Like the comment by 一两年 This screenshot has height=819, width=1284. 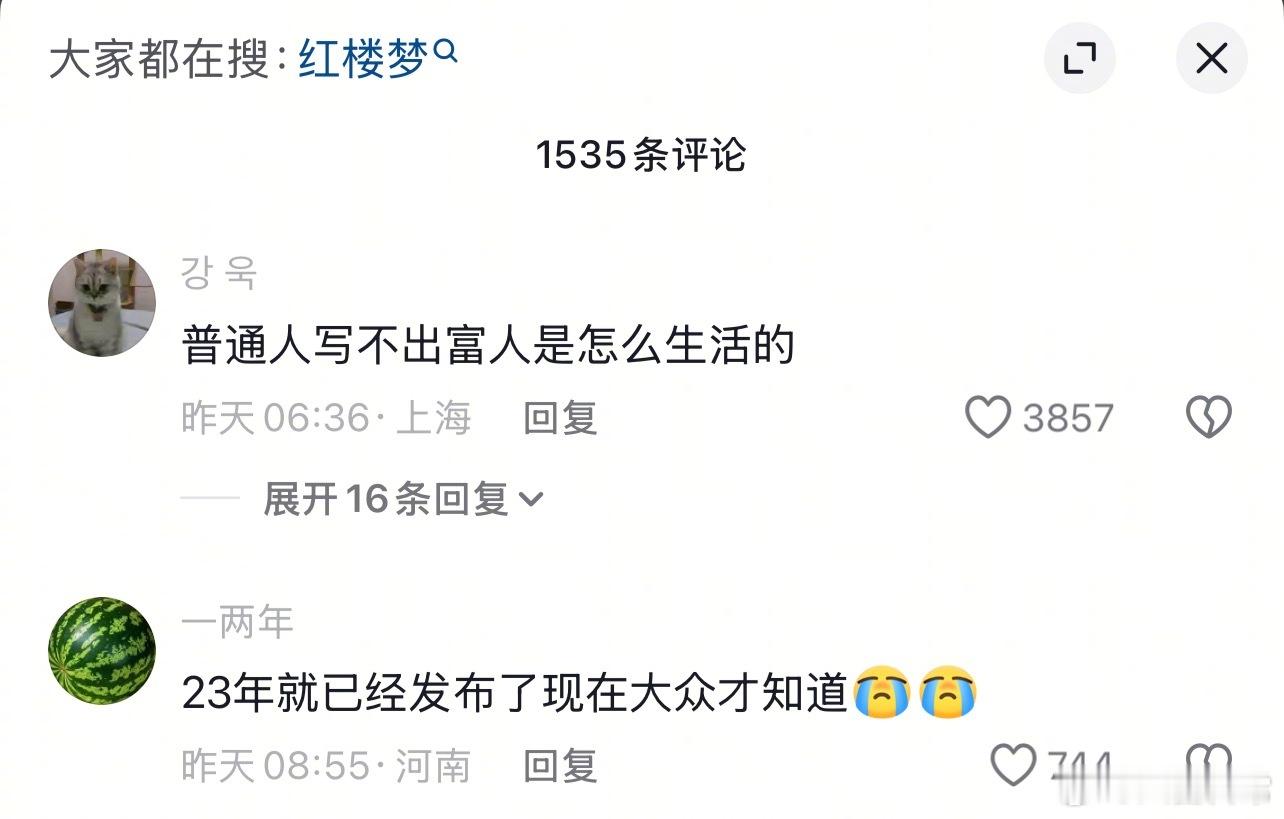[1013, 765]
